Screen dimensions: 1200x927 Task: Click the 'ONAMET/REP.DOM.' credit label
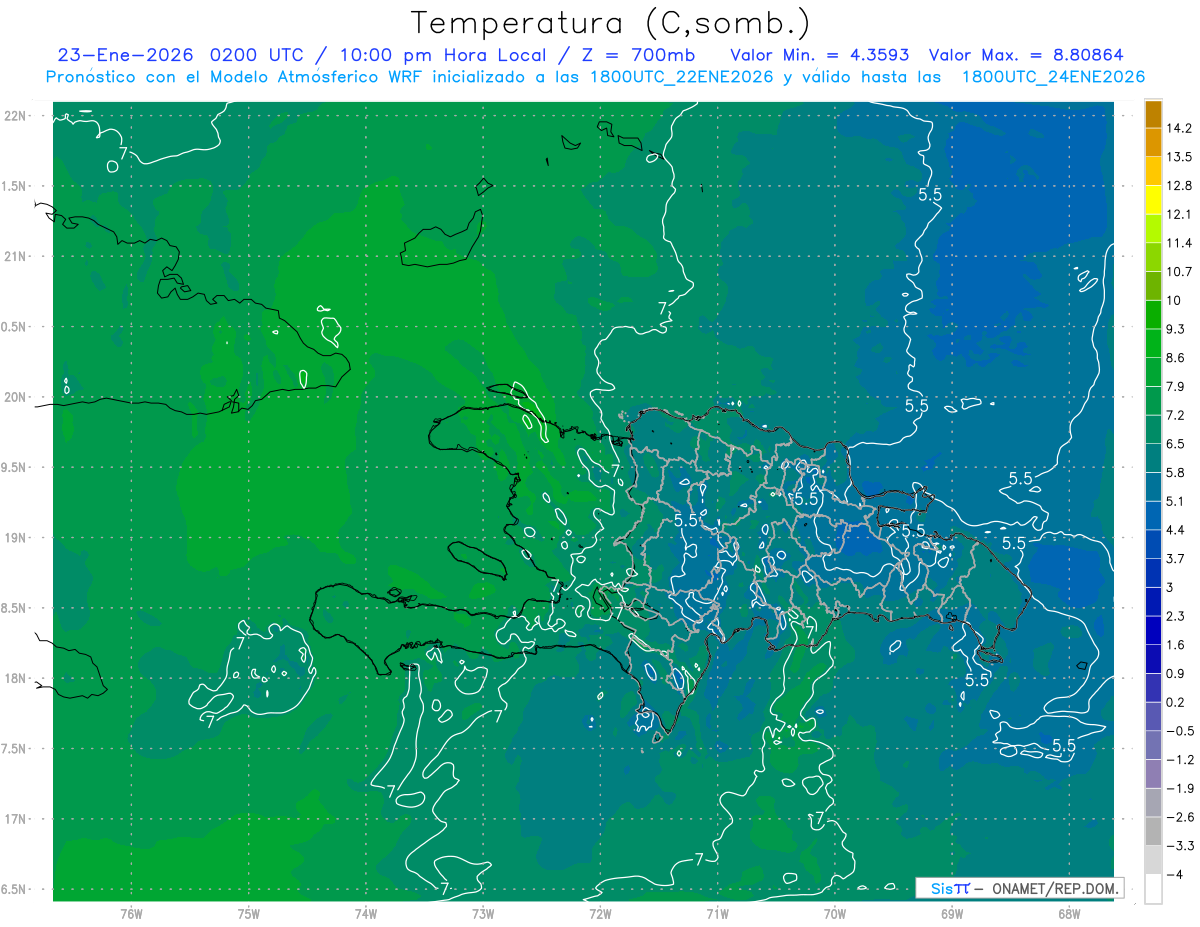(x=1055, y=888)
